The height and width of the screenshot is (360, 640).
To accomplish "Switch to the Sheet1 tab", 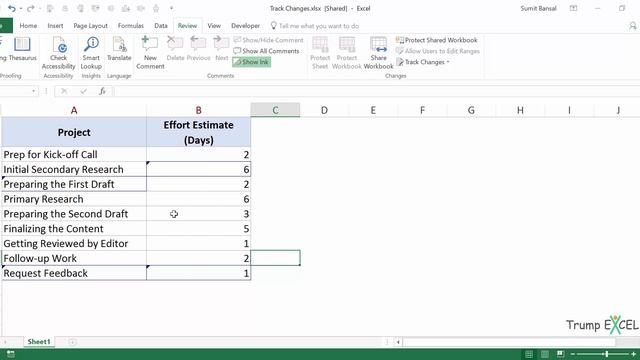I will click(39, 342).
